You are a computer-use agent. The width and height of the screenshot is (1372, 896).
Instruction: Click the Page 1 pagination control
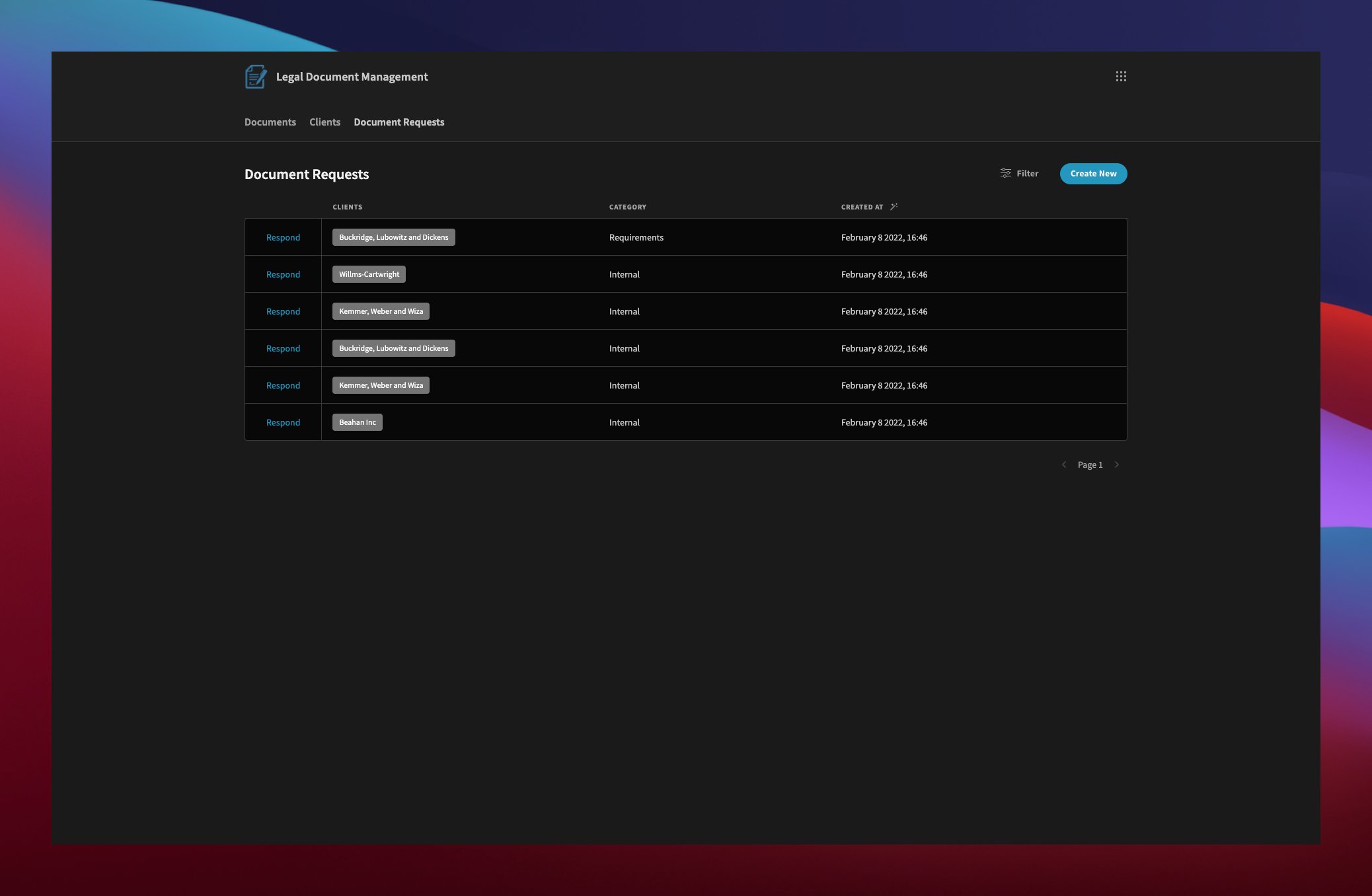click(x=1090, y=464)
